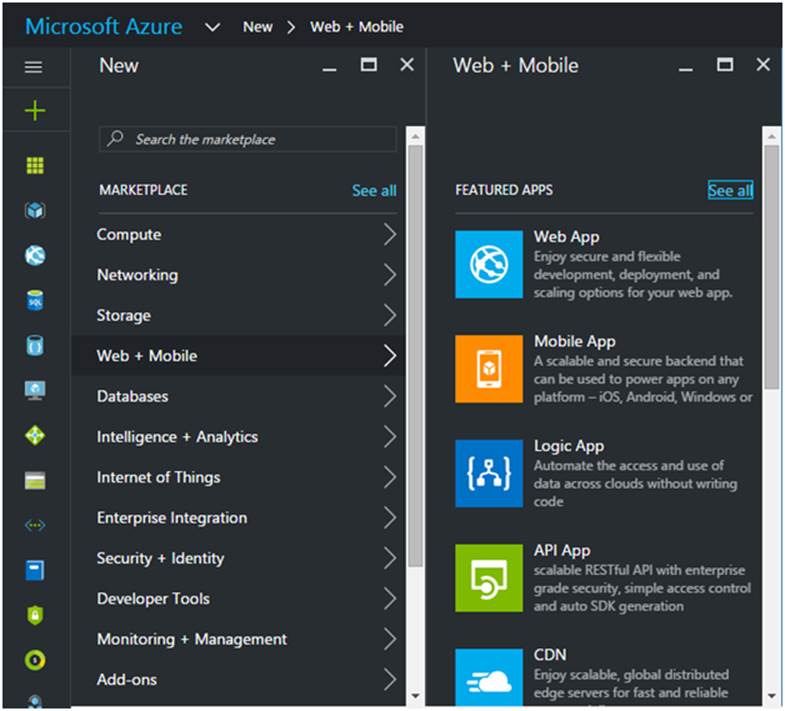Click the Web + Mobile blade scrollbar thumb
The width and height of the screenshot is (785, 711).
(771, 267)
